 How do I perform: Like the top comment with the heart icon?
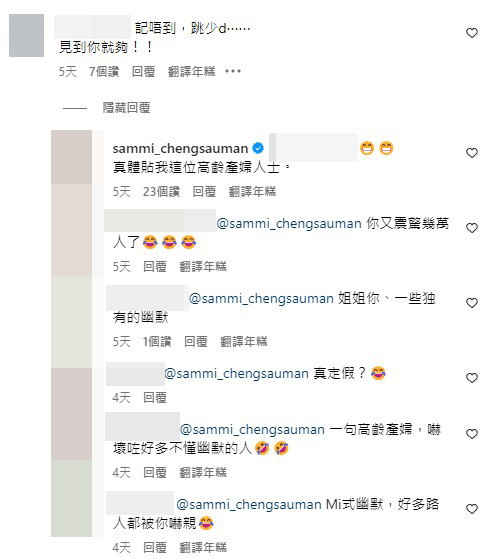point(472,33)
